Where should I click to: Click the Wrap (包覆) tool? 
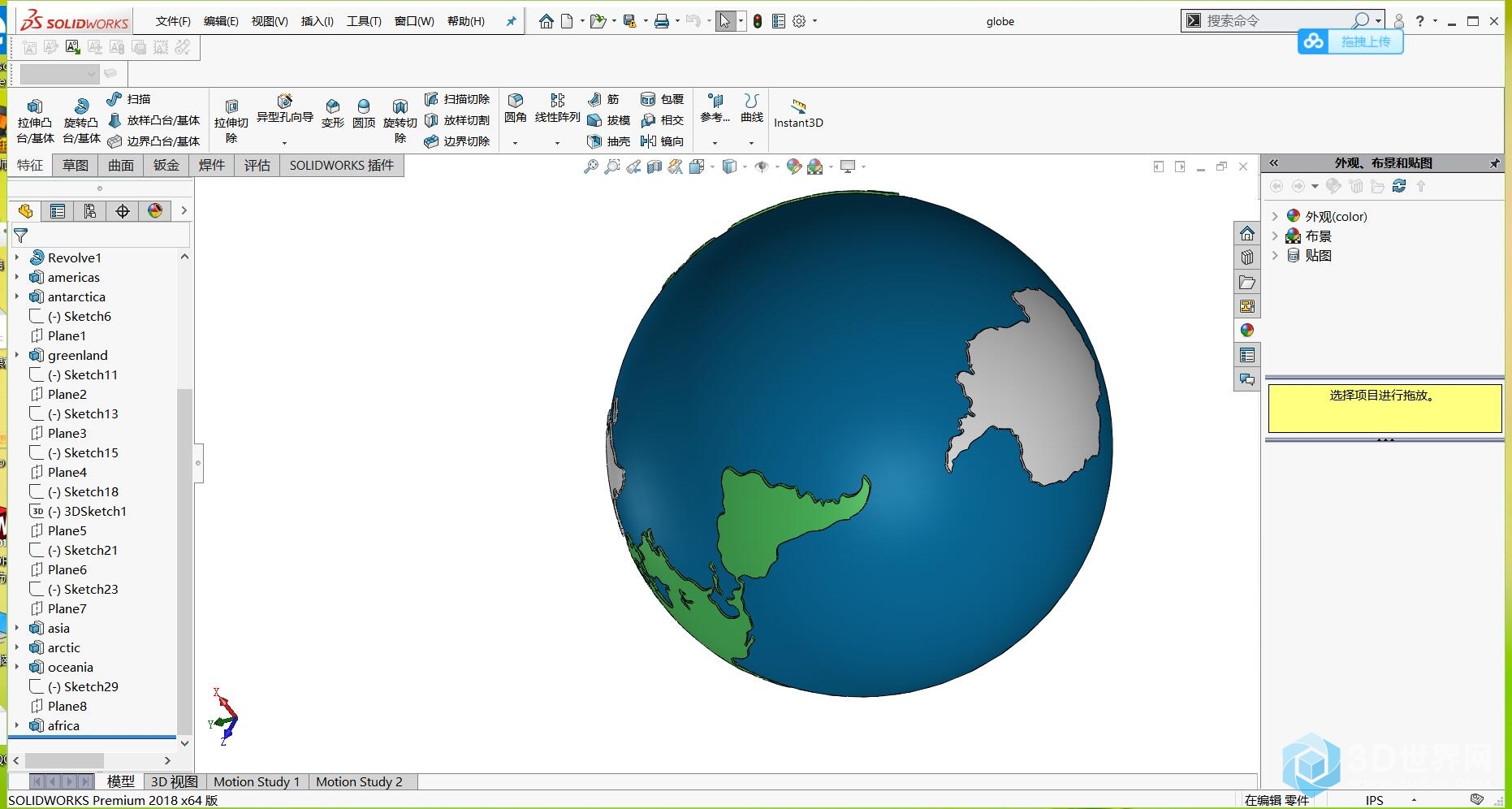pos(662,99)
